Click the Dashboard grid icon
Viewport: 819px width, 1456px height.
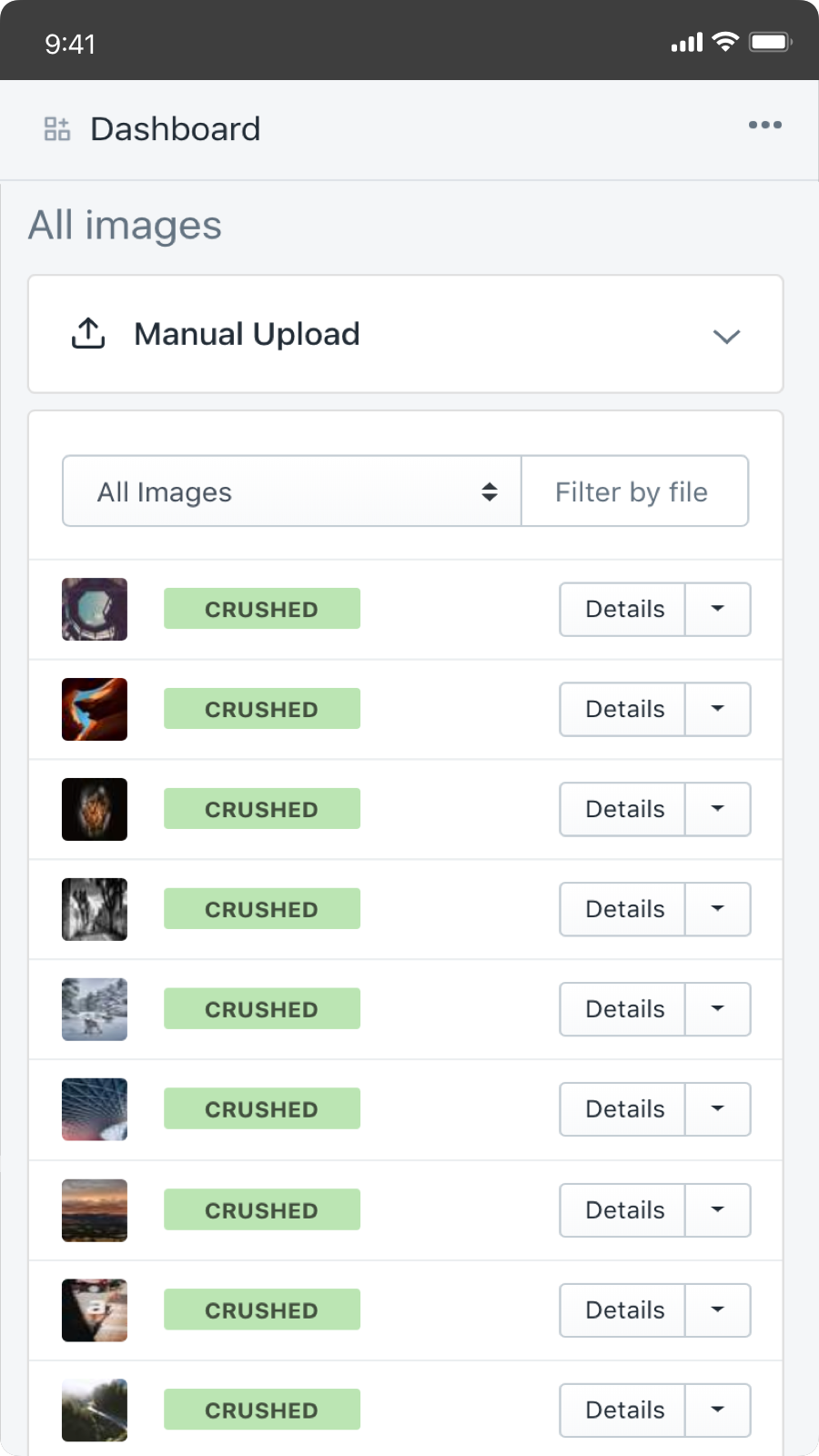(x=56, y=128)
